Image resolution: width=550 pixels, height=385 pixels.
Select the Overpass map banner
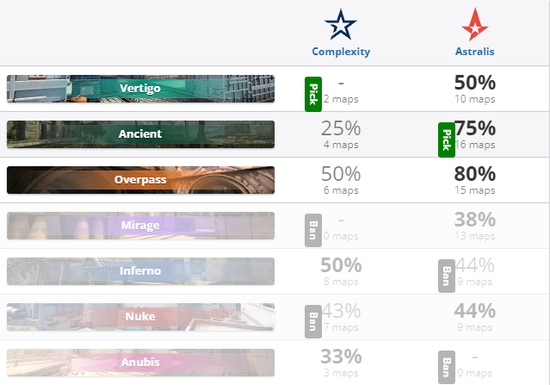click(x=141, y=180)
